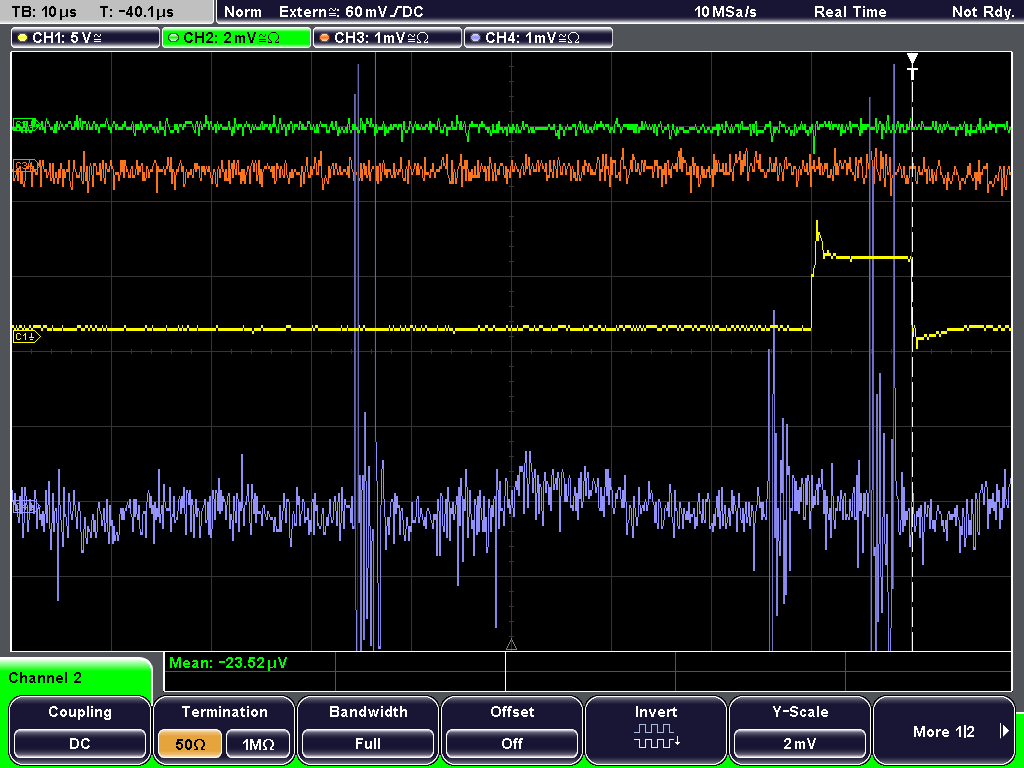Select the CH1: 5 V channel tab

point(86,38)
